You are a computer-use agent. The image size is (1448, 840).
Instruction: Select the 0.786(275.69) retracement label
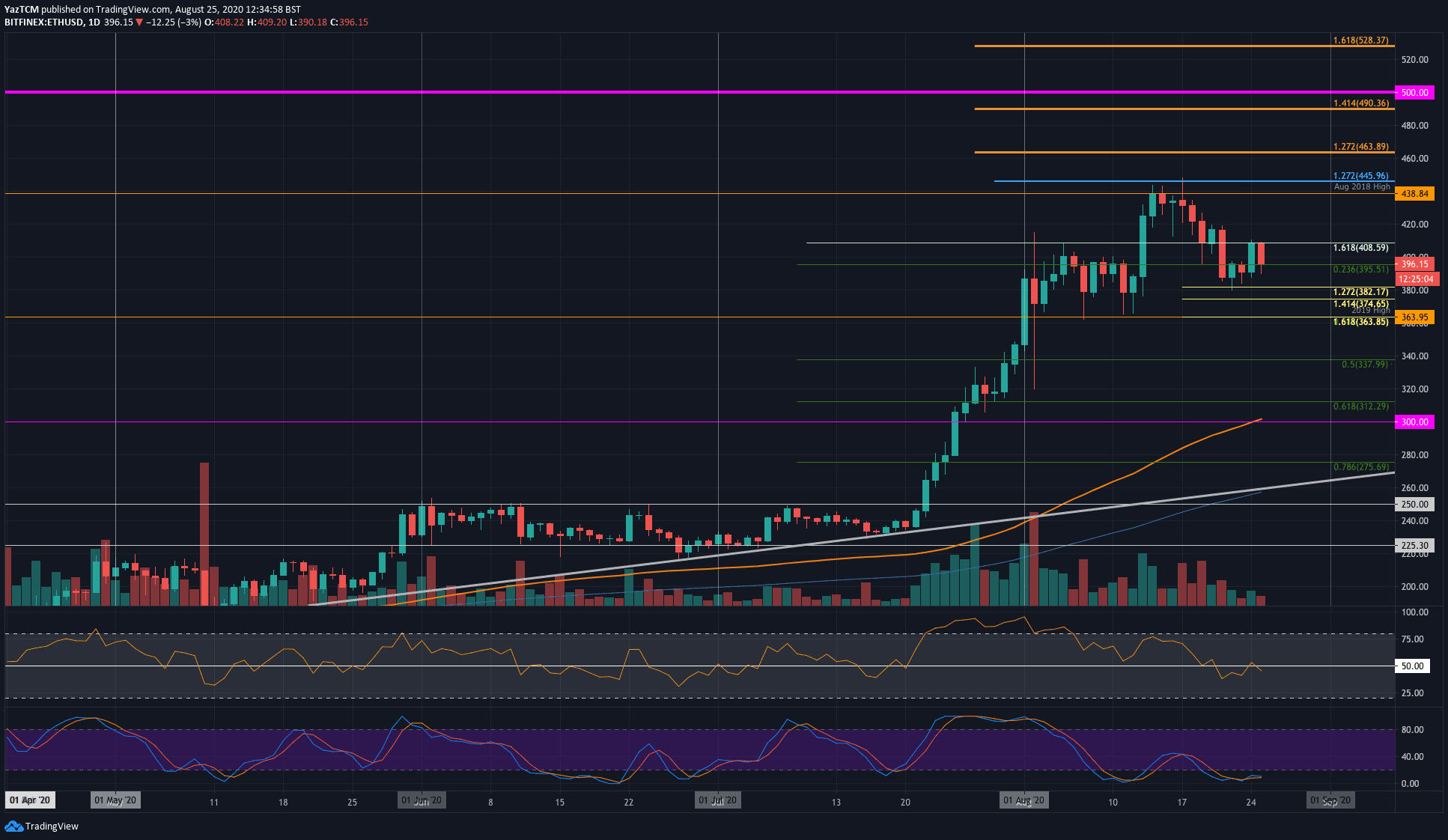pyautogui.click(x=1360, y=467)
